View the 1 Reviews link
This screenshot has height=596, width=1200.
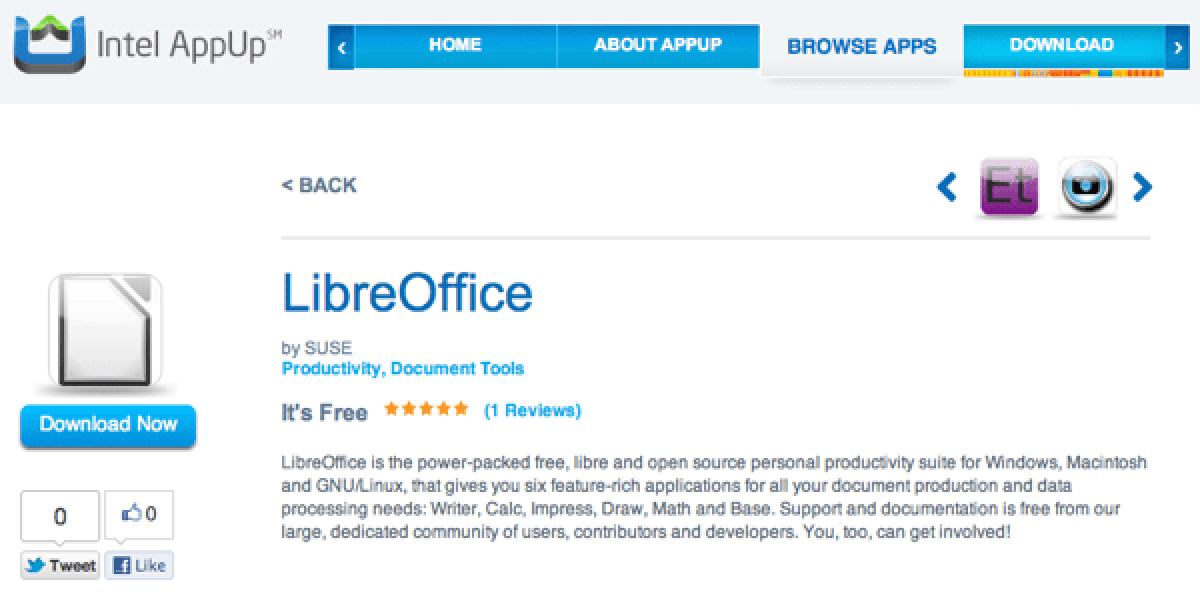[532, 410]
